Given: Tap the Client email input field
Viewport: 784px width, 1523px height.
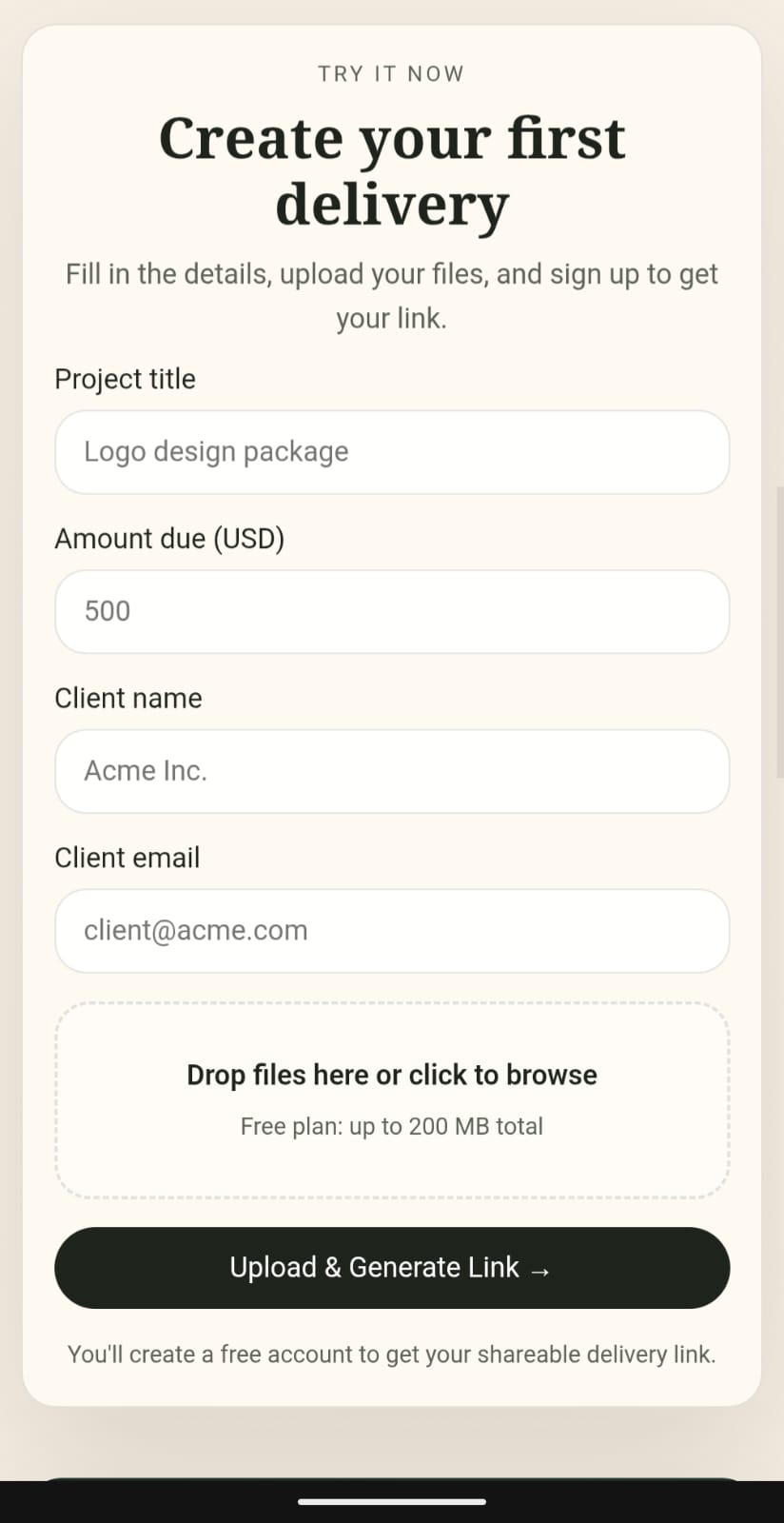Looking at the screenshot, I should click(x=392, y=931).
